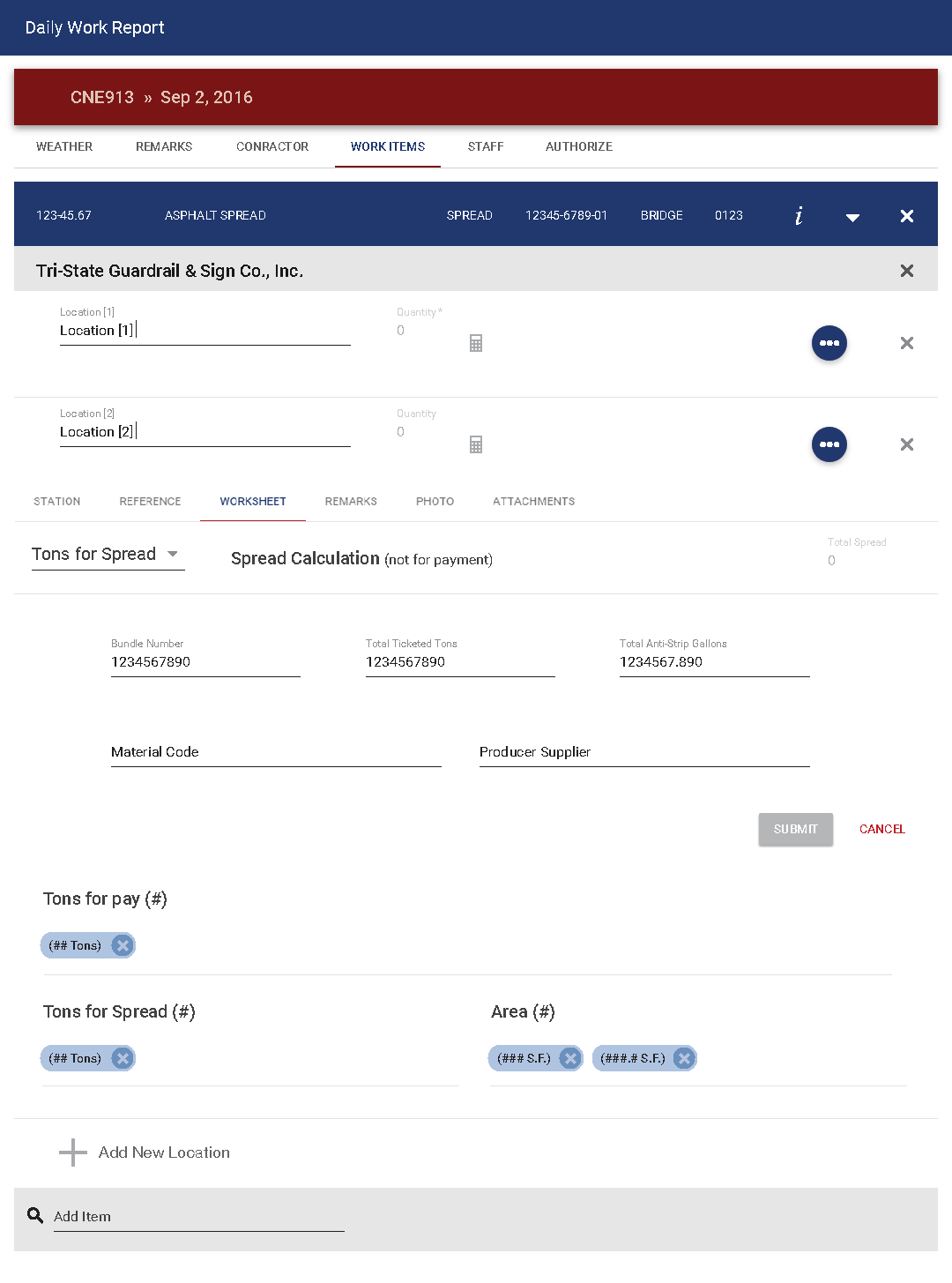Click the 12345-6789-01 code text
This screenshot has width=952, height=1283.
(x=566, y=215)
